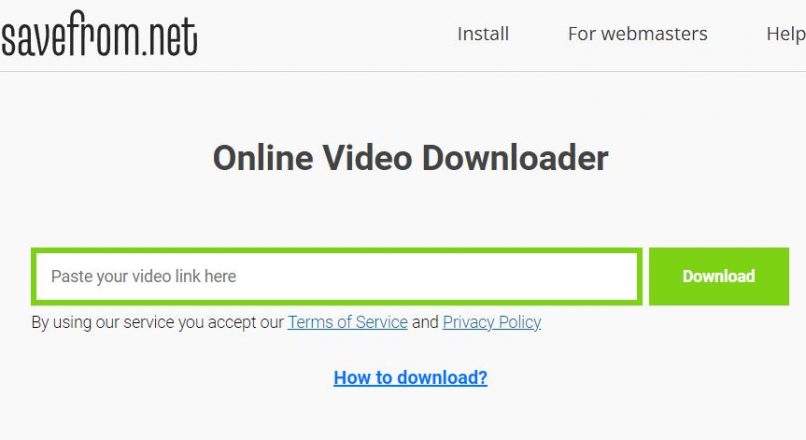Viewport: 806px width, 440px height.
Task: Start download with the Download button
Action: (x=719, y=277)
